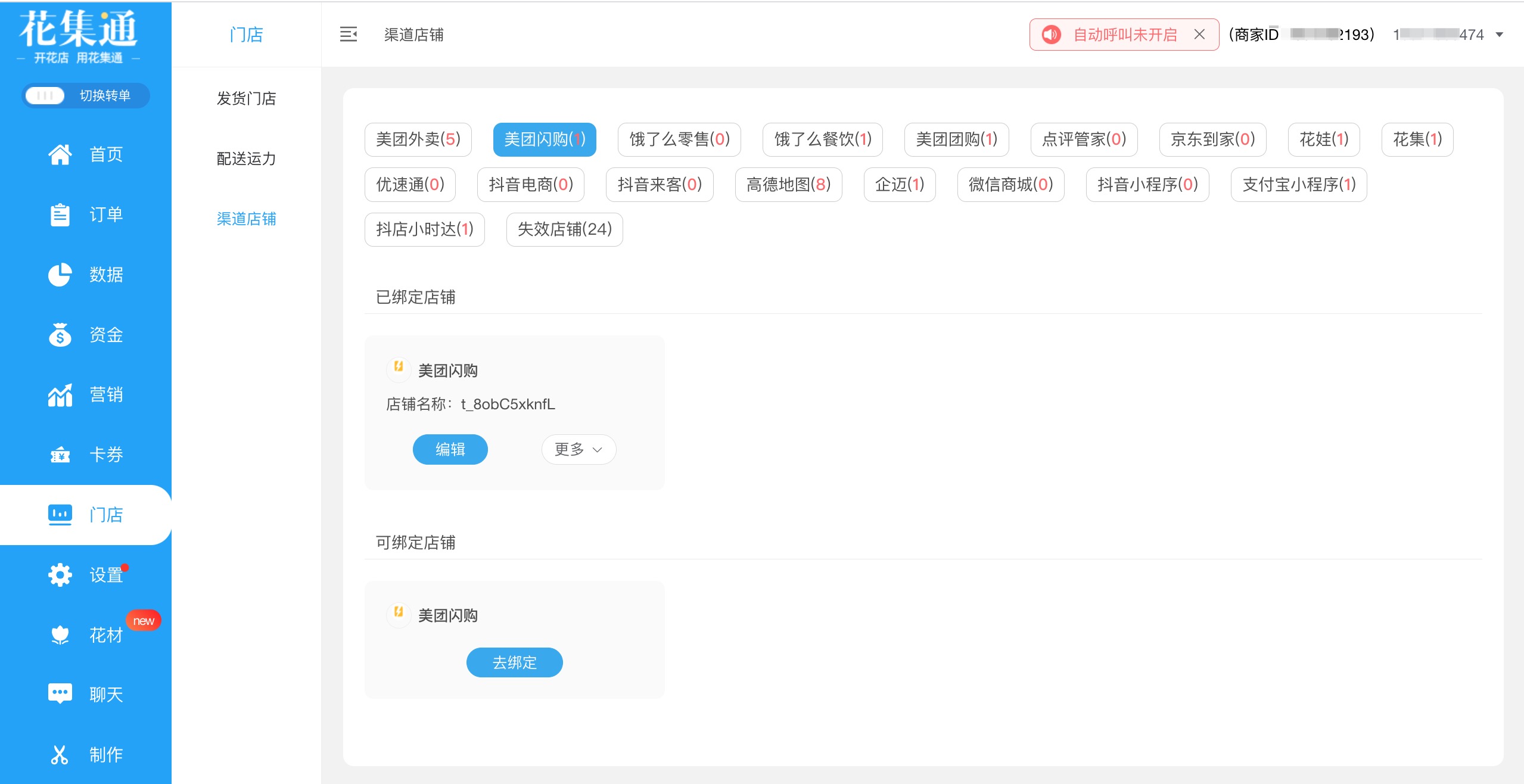Screen dimensions: 1524x784
Task: Toggle the 切换转单 switch
Action: 45,96
